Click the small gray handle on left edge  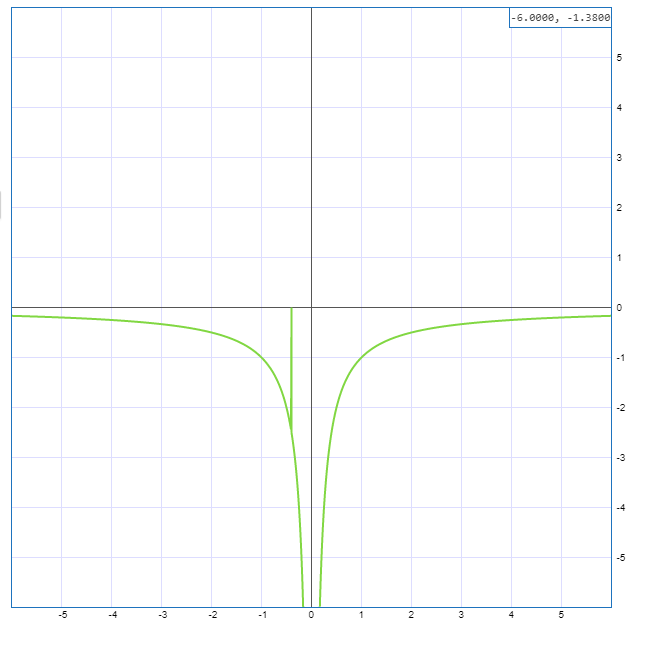point(1,205)
